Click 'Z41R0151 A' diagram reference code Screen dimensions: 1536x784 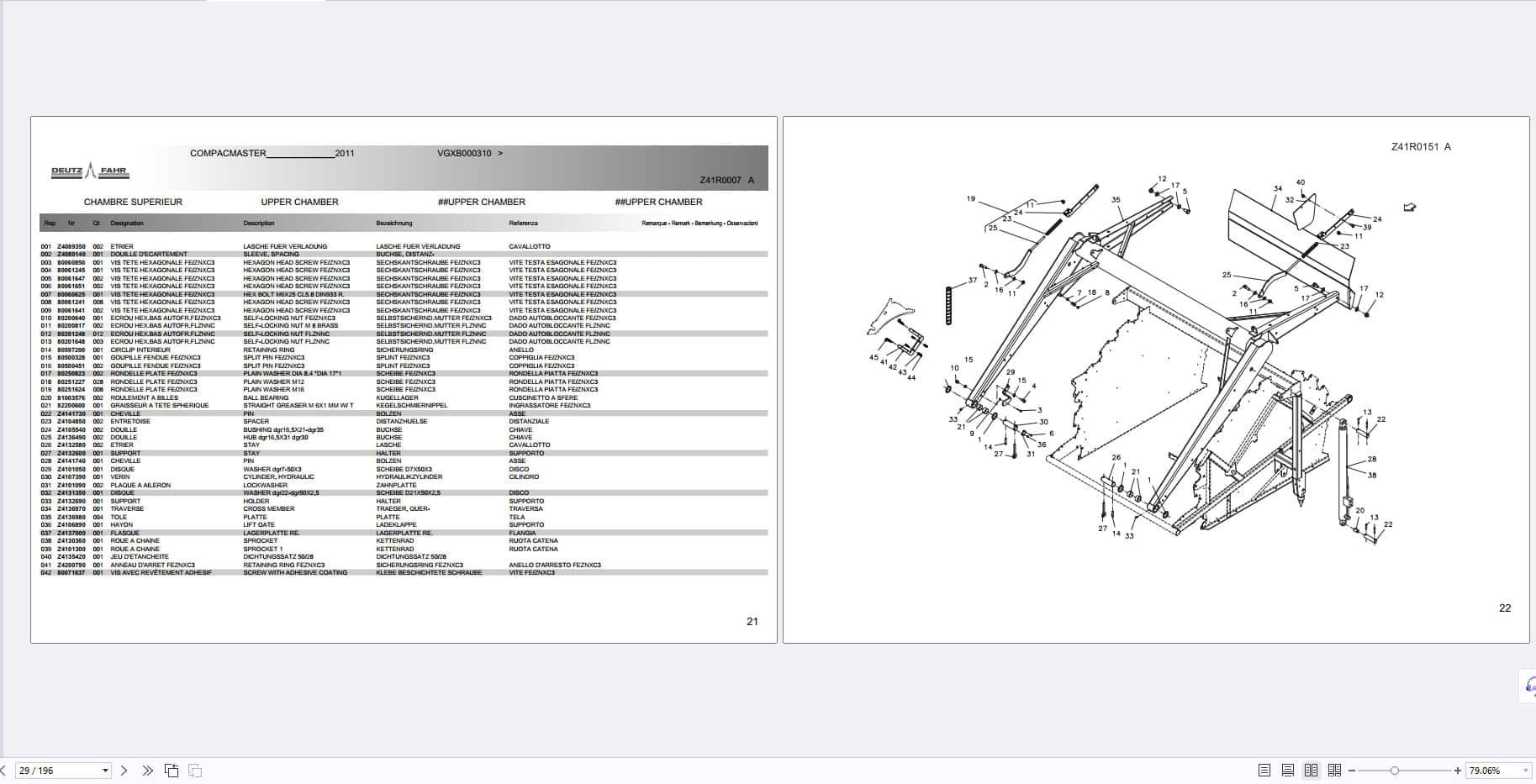(1421, 147)
